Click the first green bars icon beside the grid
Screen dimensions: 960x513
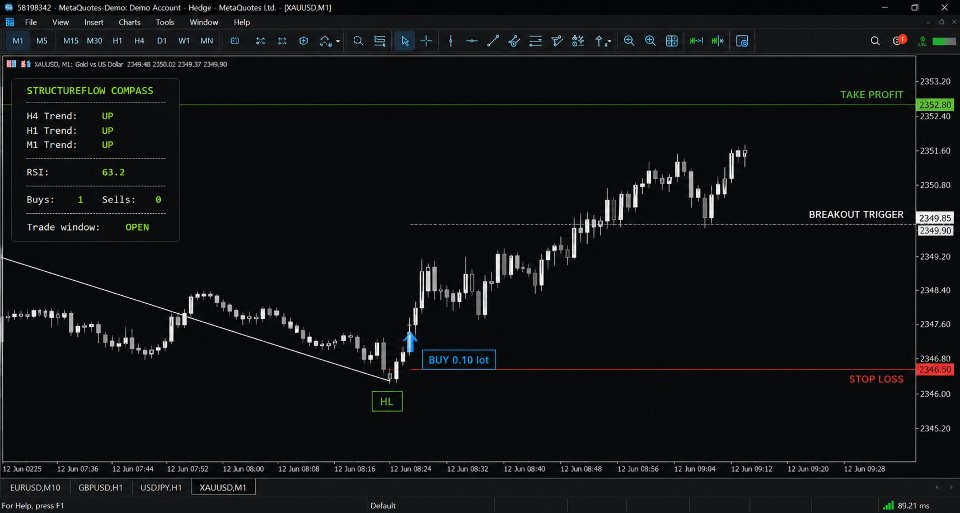(696, 41)
